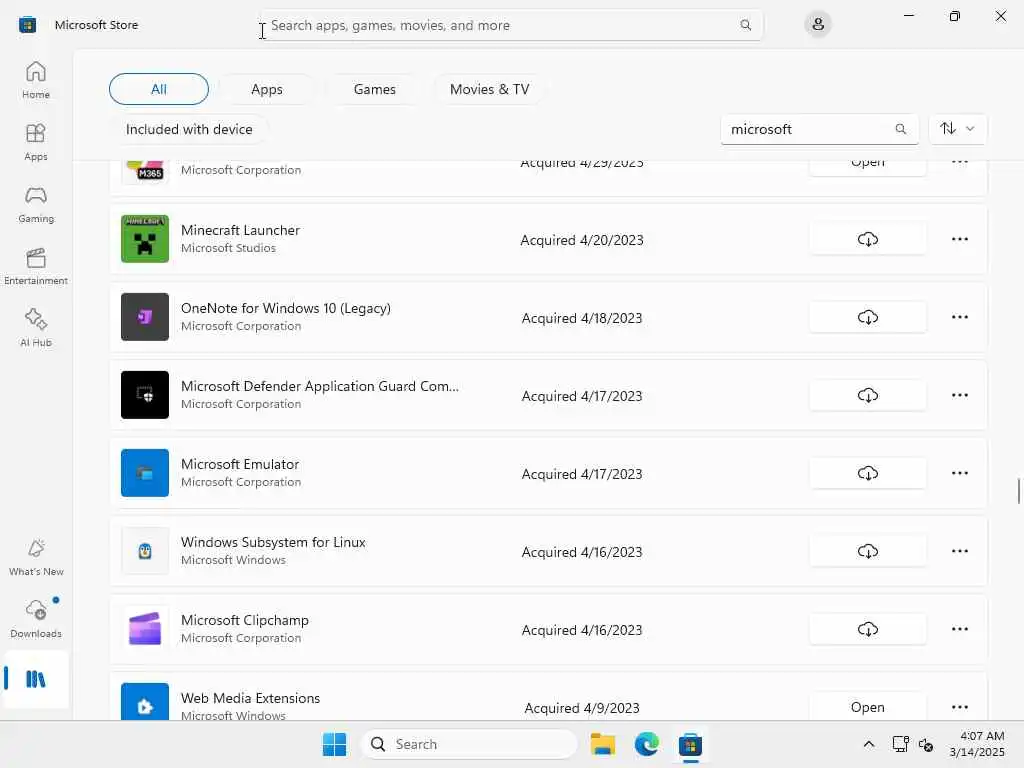Open the Windows Start menu

(334, 744)
